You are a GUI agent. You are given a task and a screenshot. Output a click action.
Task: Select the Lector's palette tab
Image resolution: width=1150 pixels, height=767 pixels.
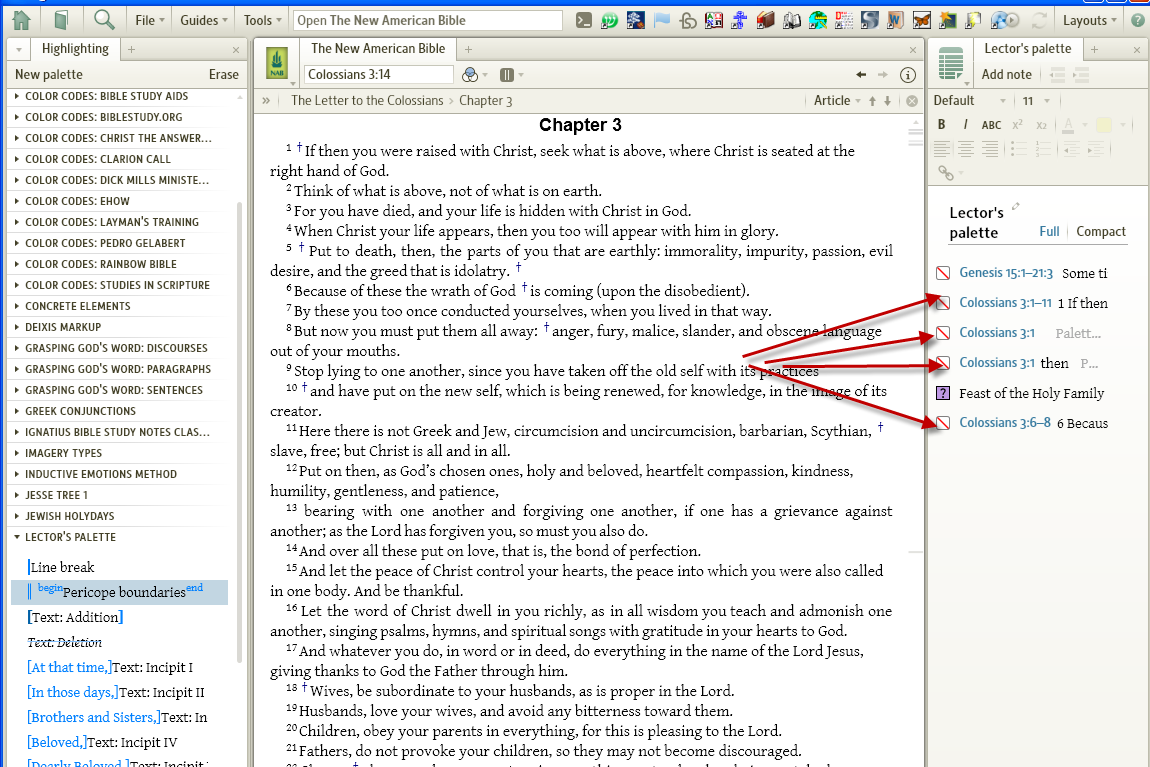point(1028,48)
